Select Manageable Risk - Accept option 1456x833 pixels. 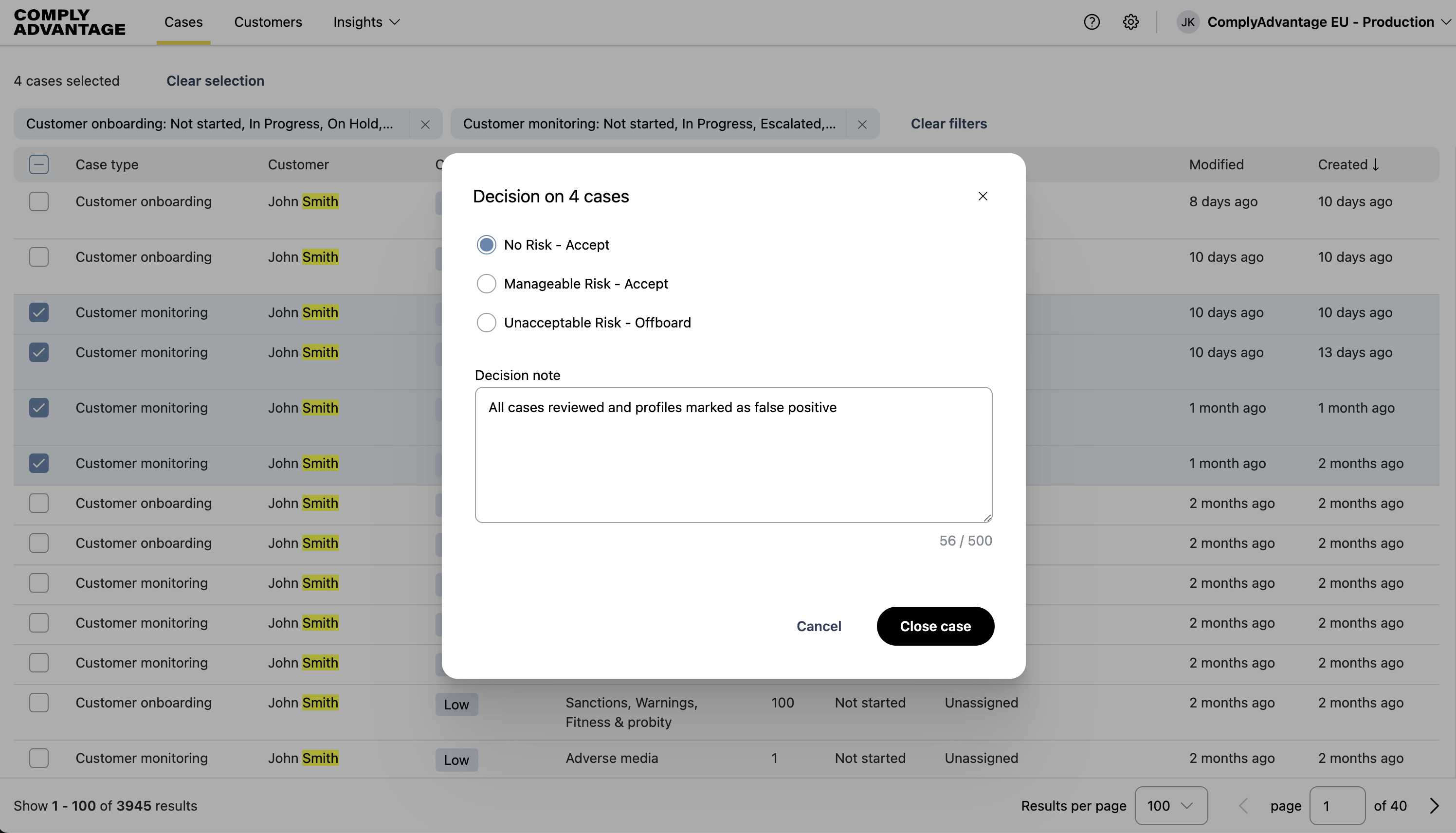pos(486,284)
